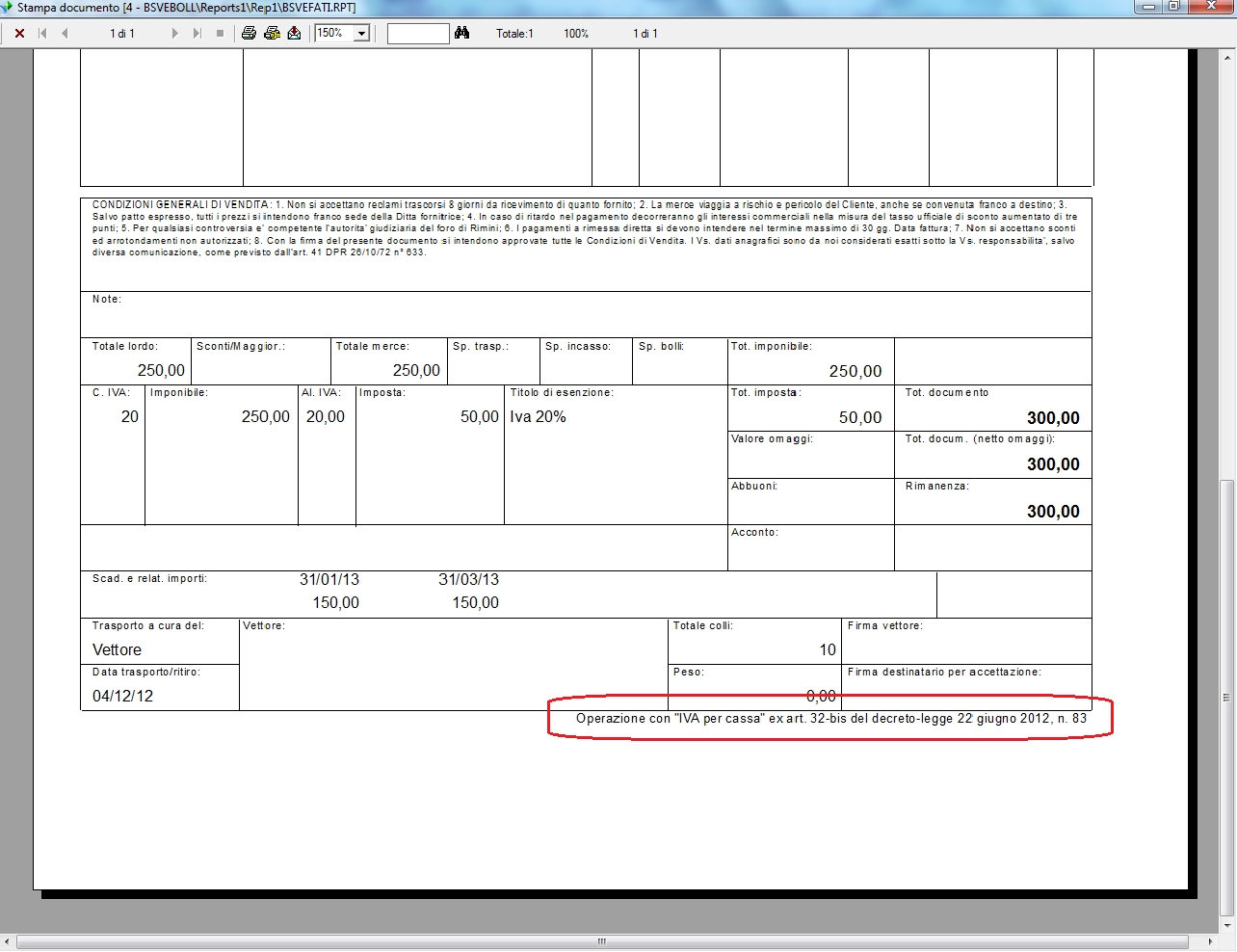Click the '100%' indicator in the toolbar
Image resolution: width=1237 pixels, height=952 pixels.
(576, 34)
